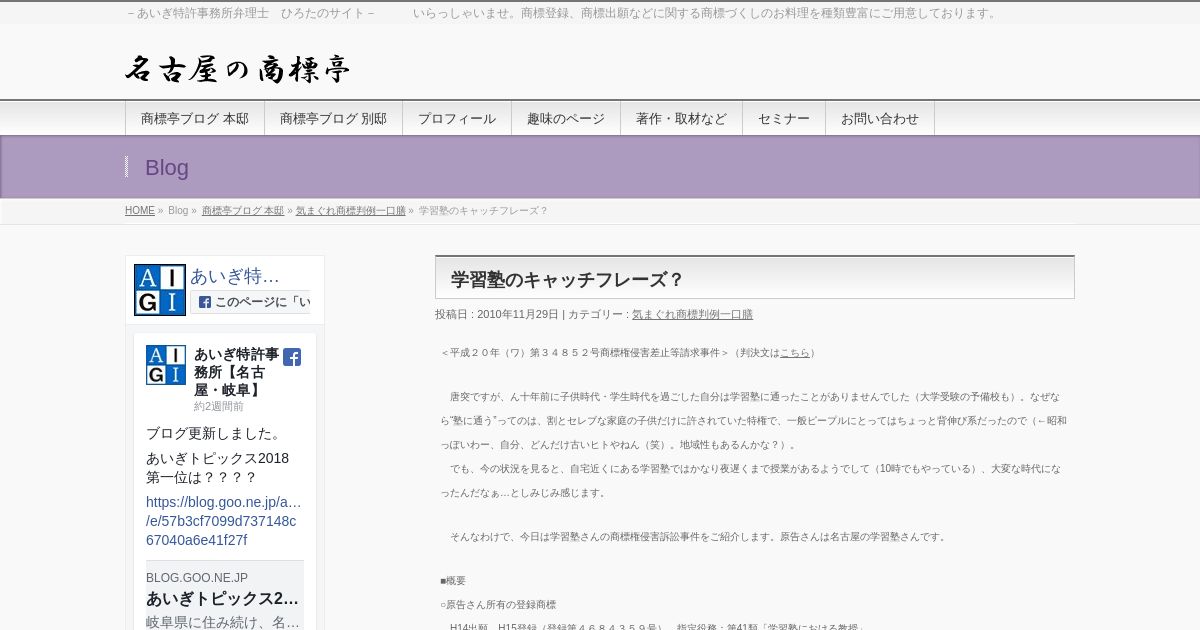Click the article title 学習塾のキャッチフレーズ？

pos(567,280)
